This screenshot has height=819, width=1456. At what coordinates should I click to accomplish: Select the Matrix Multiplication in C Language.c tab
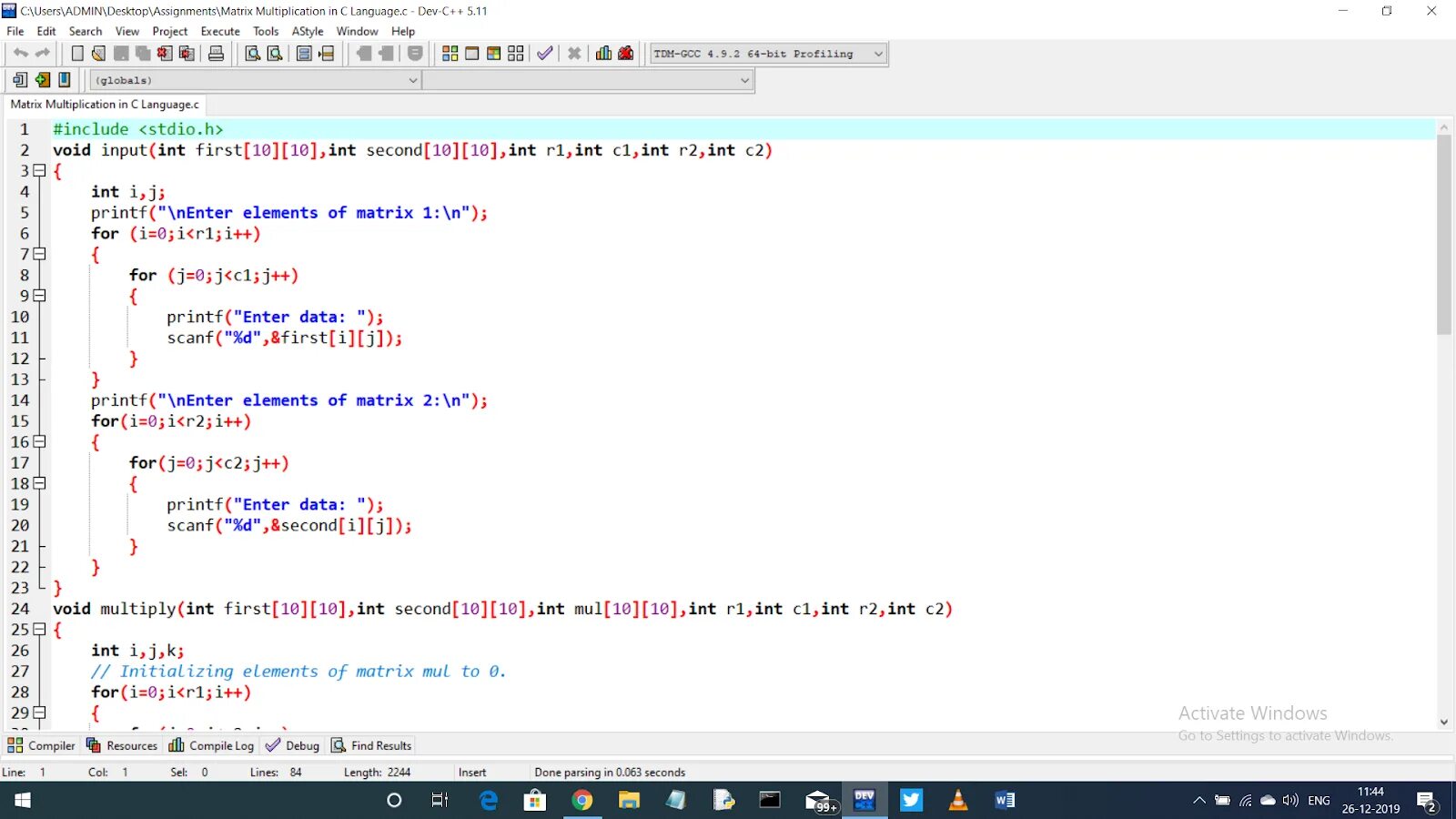[x=105, y=105]
